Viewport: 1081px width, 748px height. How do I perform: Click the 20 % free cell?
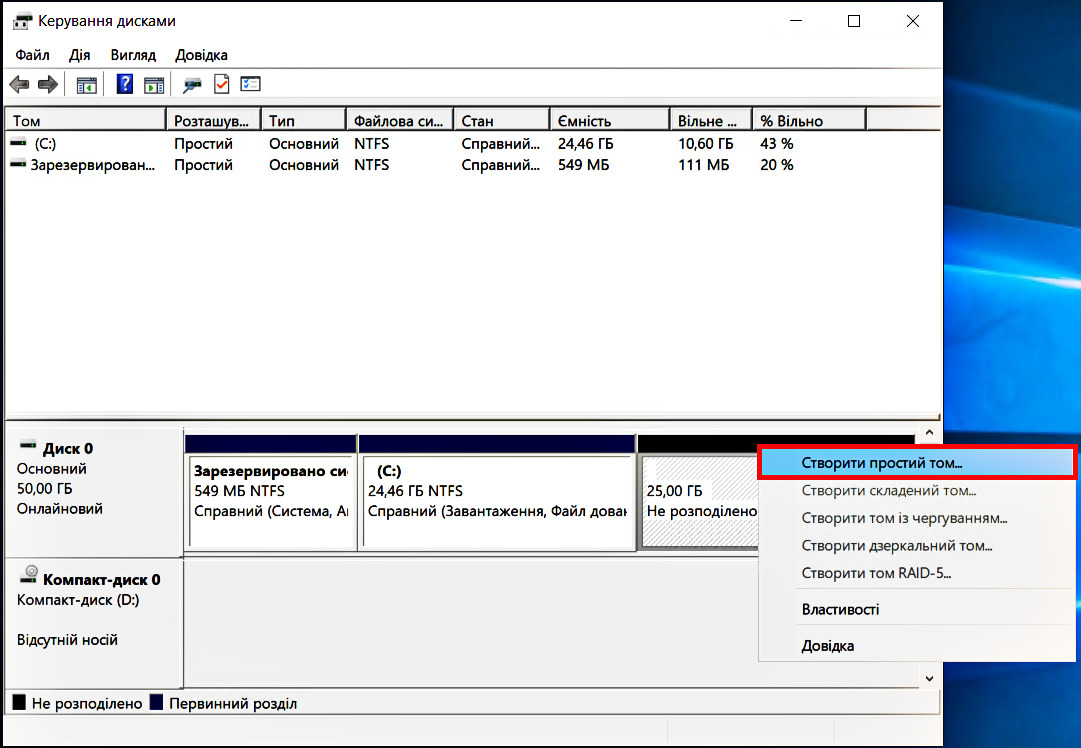pyautogui.click(x=776, y=165)
